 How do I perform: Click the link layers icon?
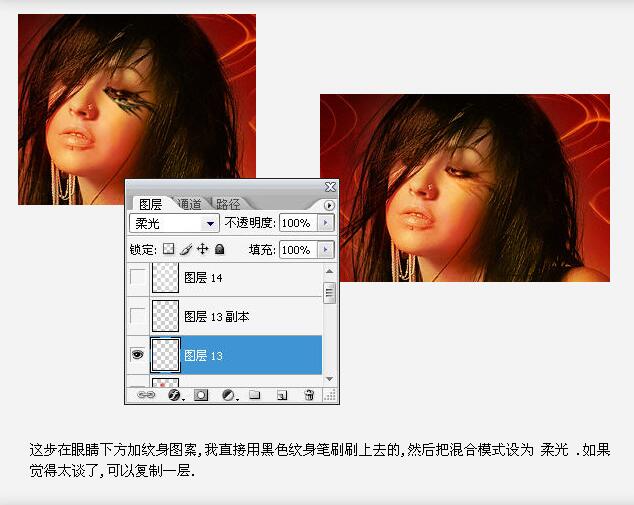pyautogui.click(x=146, y=395)
